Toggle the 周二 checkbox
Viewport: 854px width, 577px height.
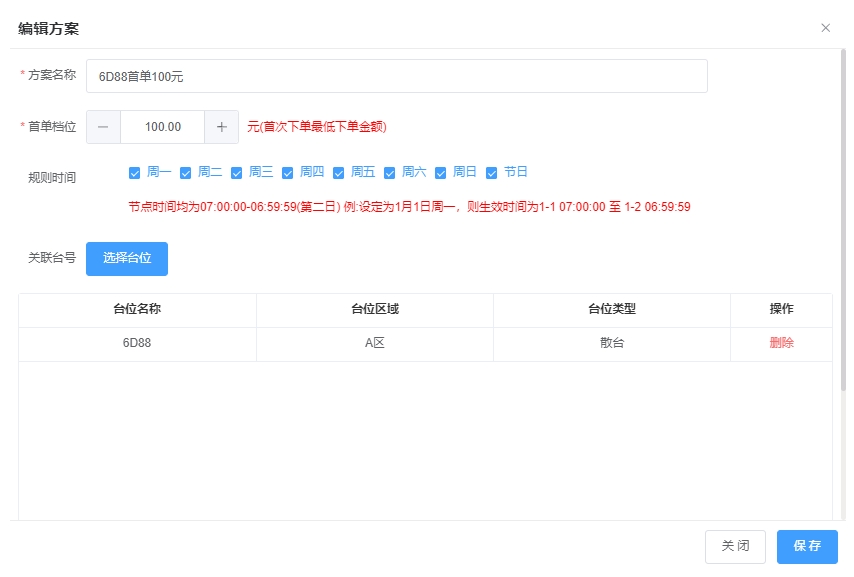186,172
